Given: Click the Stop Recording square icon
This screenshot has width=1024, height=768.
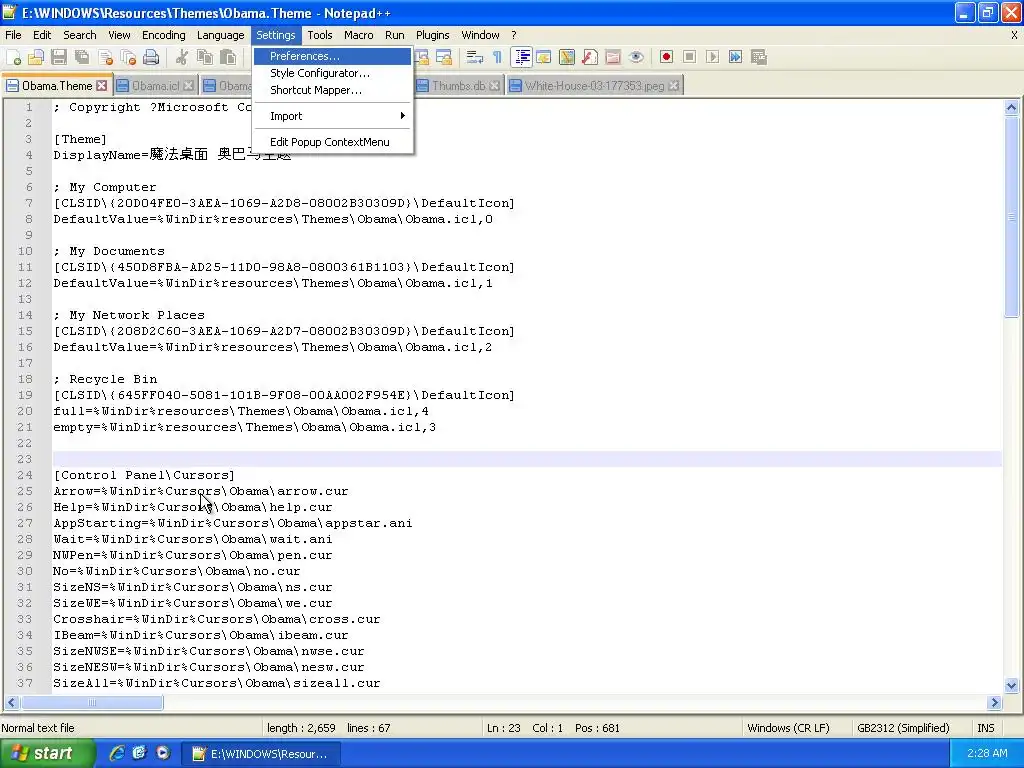Looking at the screenshot, I should [689, 57].
